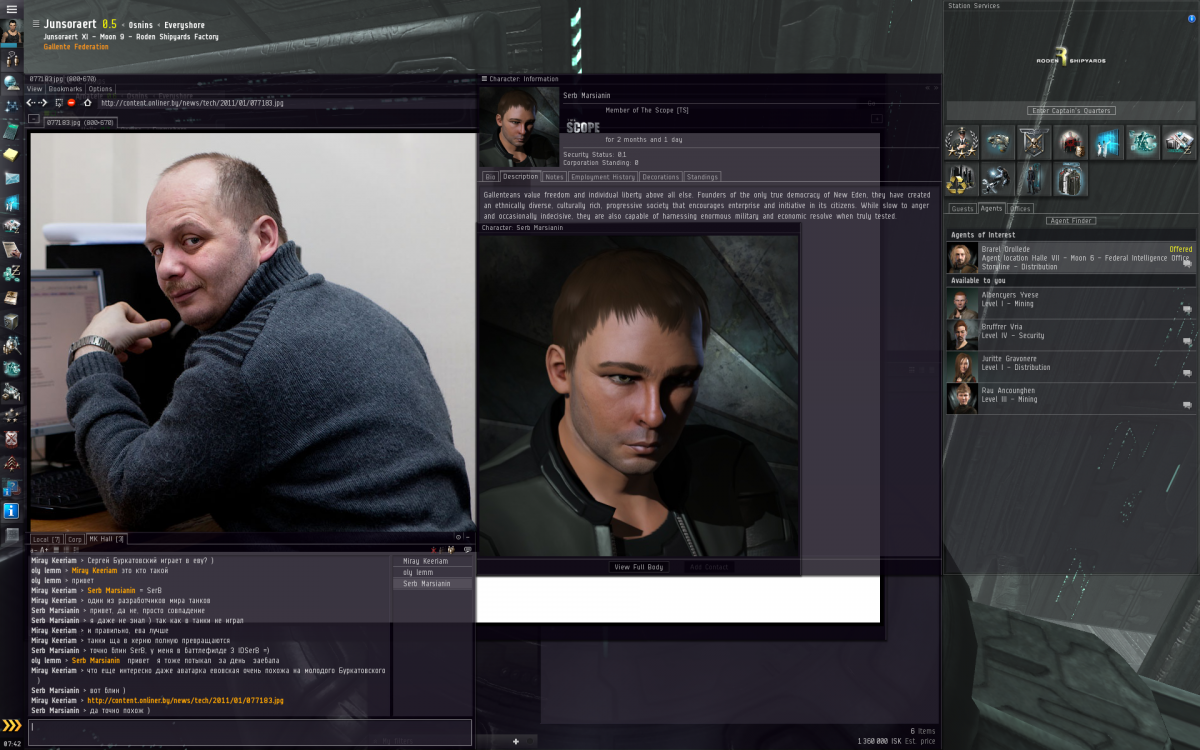Select the 077183.jpg browser tab
Screen dimensions: 1200x750
pyautogui.click(x=80, y=123)
